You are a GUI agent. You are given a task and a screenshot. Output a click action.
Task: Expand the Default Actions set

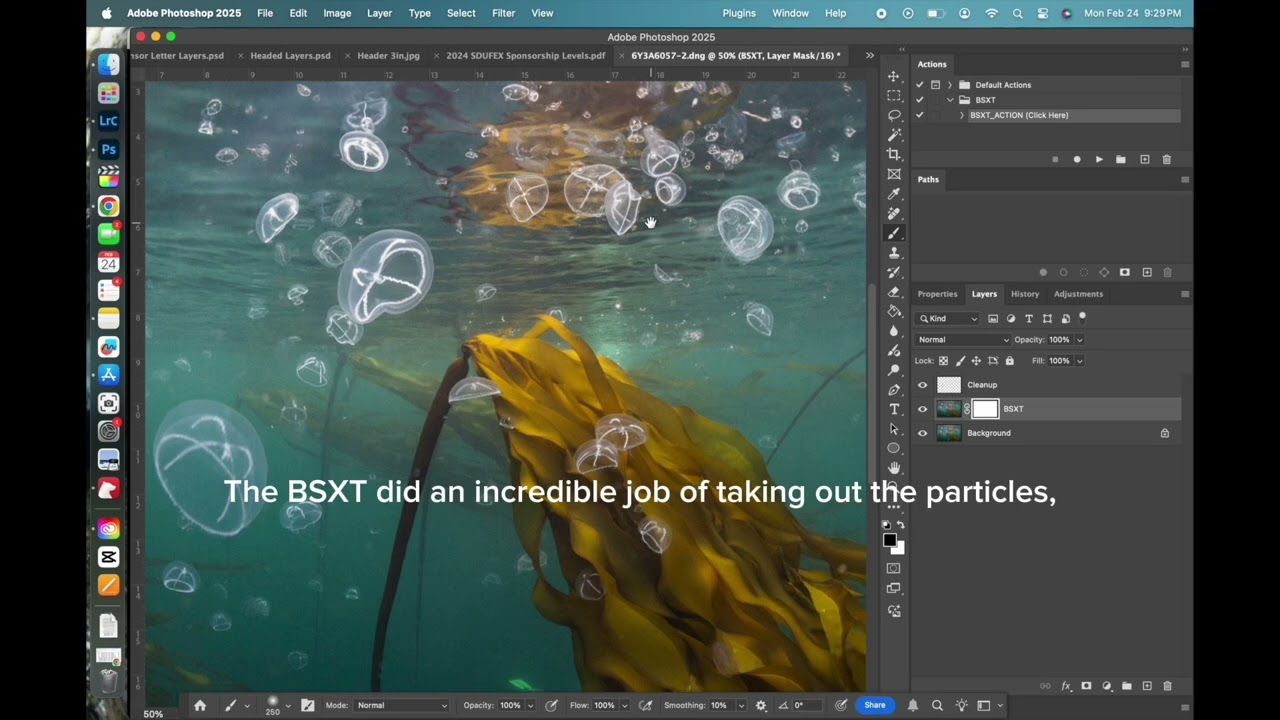(950, 85)
